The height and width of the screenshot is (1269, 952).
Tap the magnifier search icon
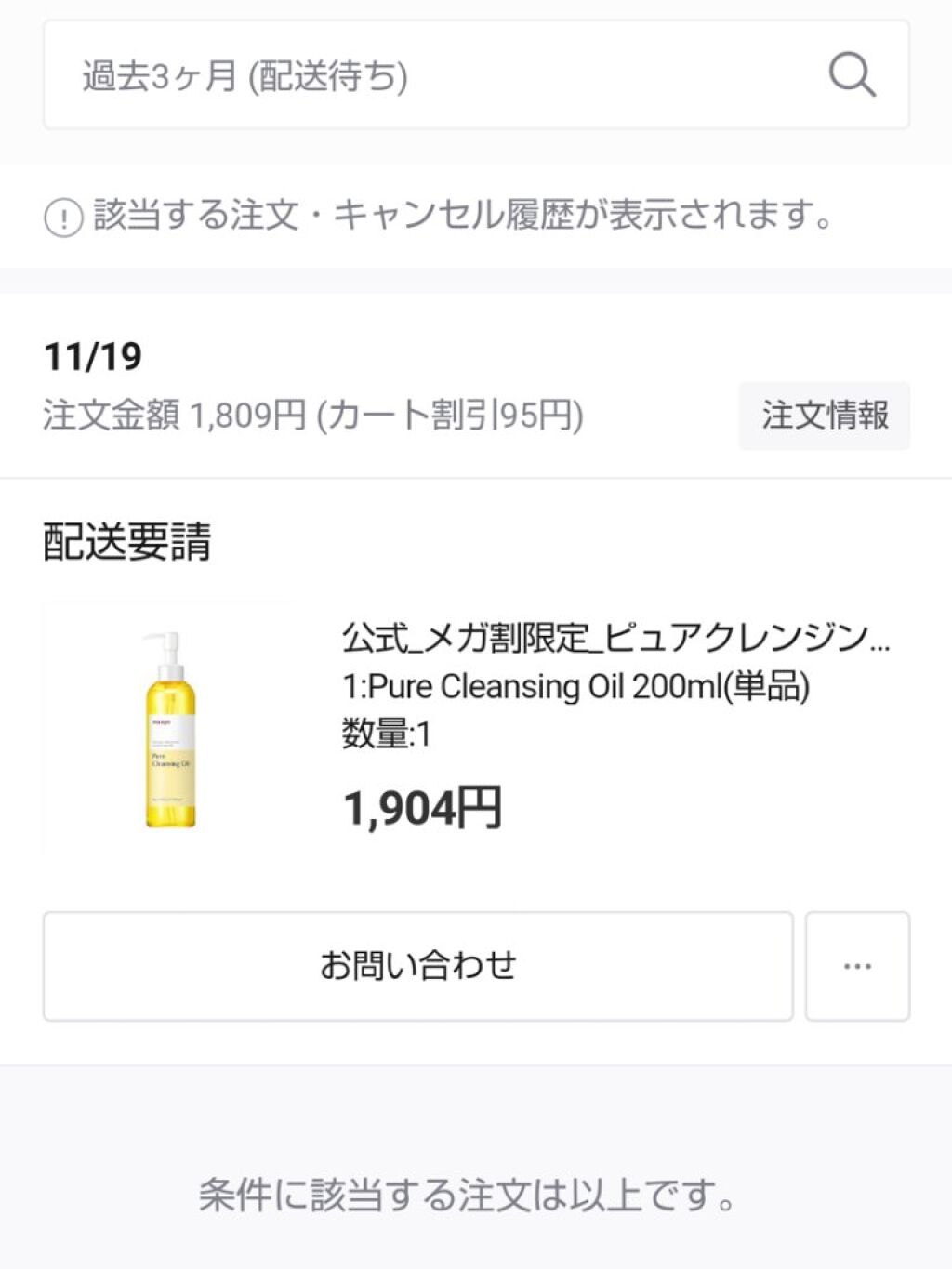852,75
